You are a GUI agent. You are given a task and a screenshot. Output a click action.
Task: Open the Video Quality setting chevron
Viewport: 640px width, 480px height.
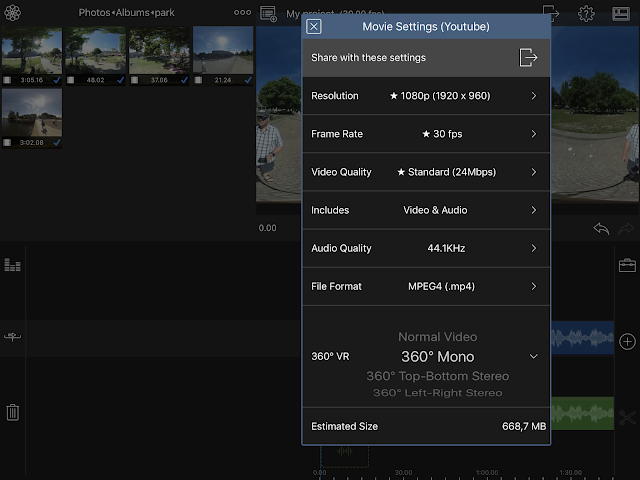[x=533, y=172]
